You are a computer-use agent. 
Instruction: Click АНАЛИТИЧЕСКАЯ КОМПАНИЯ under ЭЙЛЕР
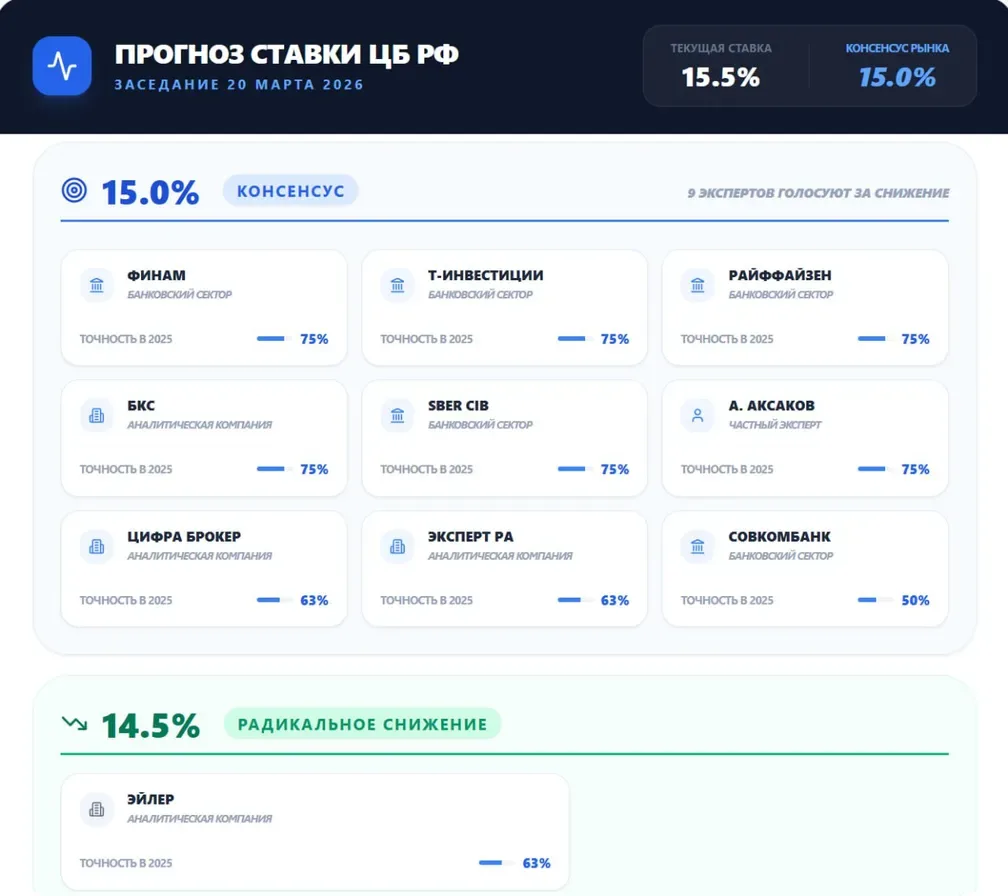[x=199, y=819]
